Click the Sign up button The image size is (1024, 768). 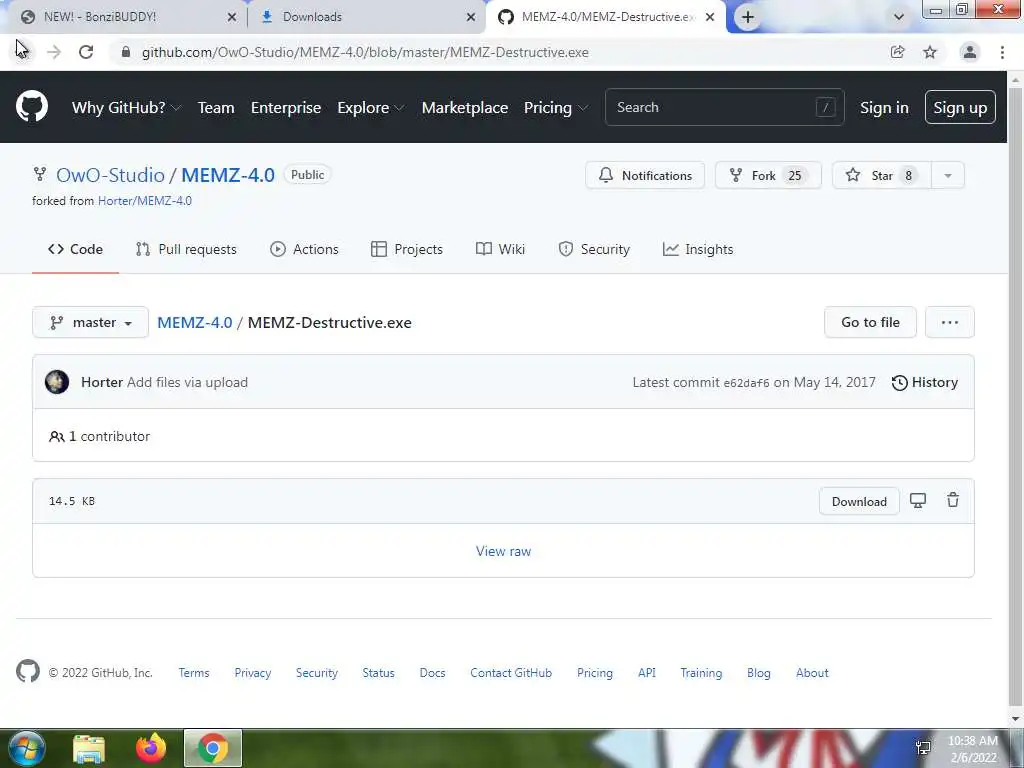tap(960, 107)
